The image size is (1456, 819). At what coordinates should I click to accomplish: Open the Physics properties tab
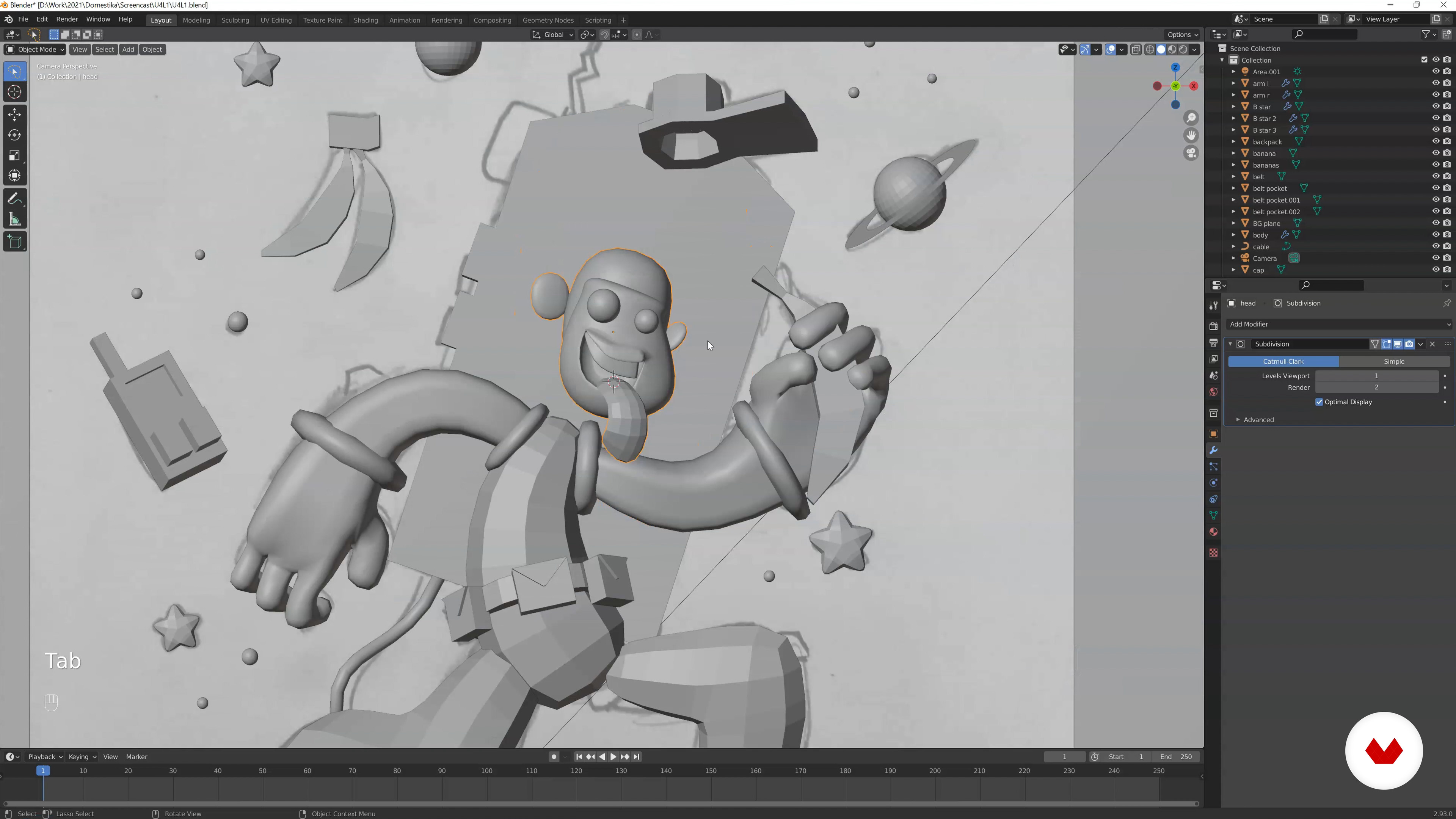pyautogui.click(x=1213, y=483)
